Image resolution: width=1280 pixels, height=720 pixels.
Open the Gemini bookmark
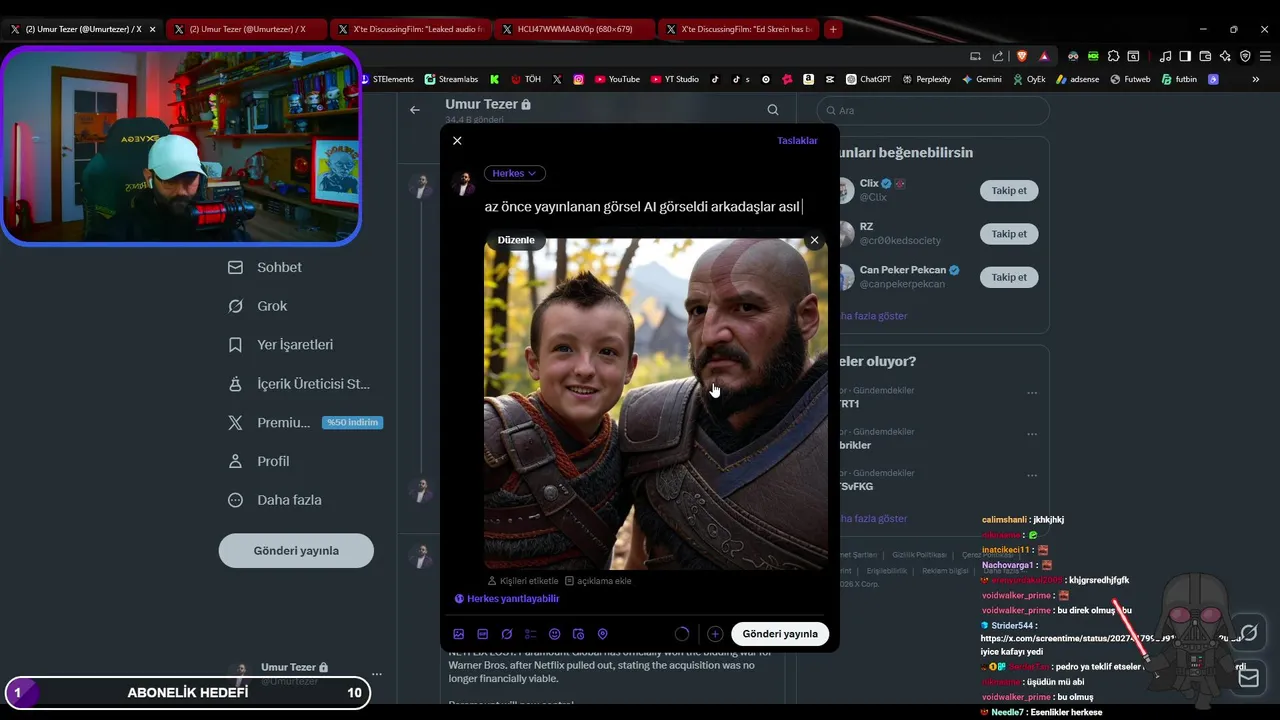(x=982, y=79)
